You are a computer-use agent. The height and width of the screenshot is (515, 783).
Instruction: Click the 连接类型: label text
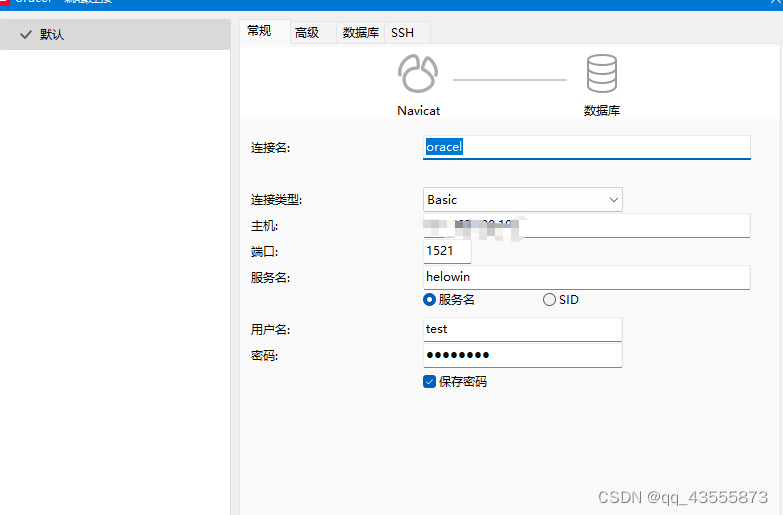[276, 200]
